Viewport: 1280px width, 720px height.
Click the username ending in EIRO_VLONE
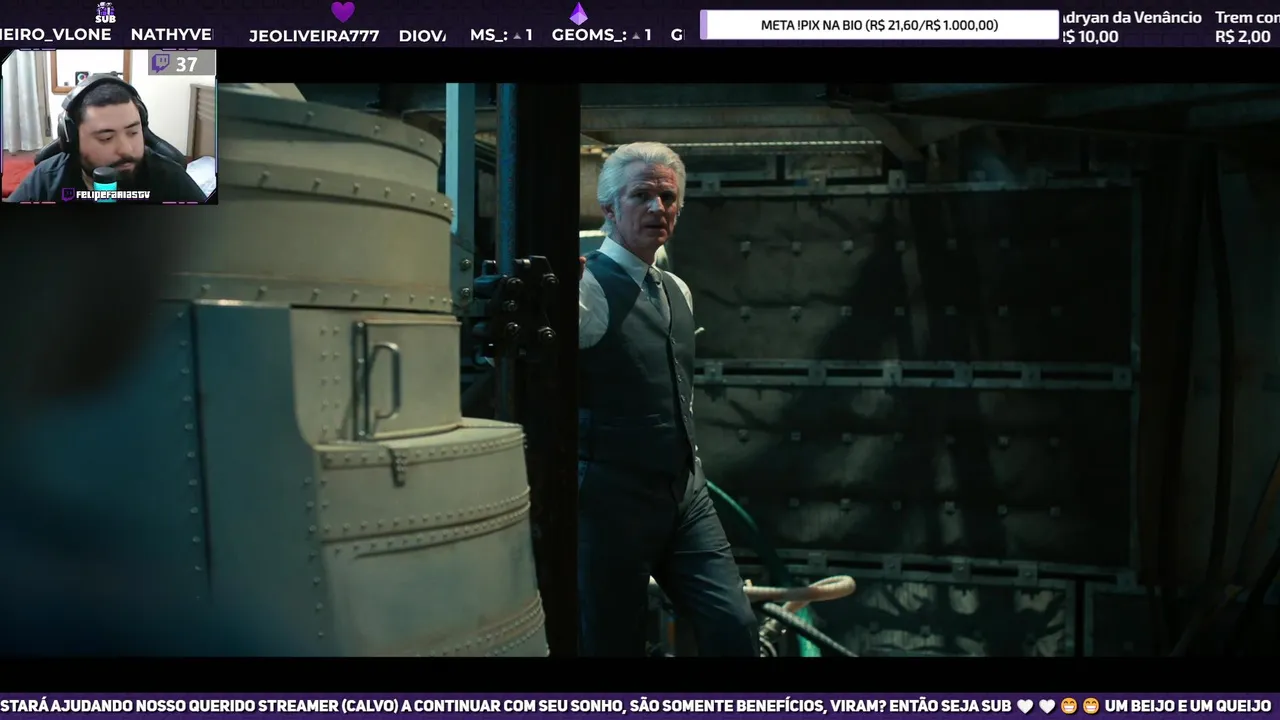(56, 35)
